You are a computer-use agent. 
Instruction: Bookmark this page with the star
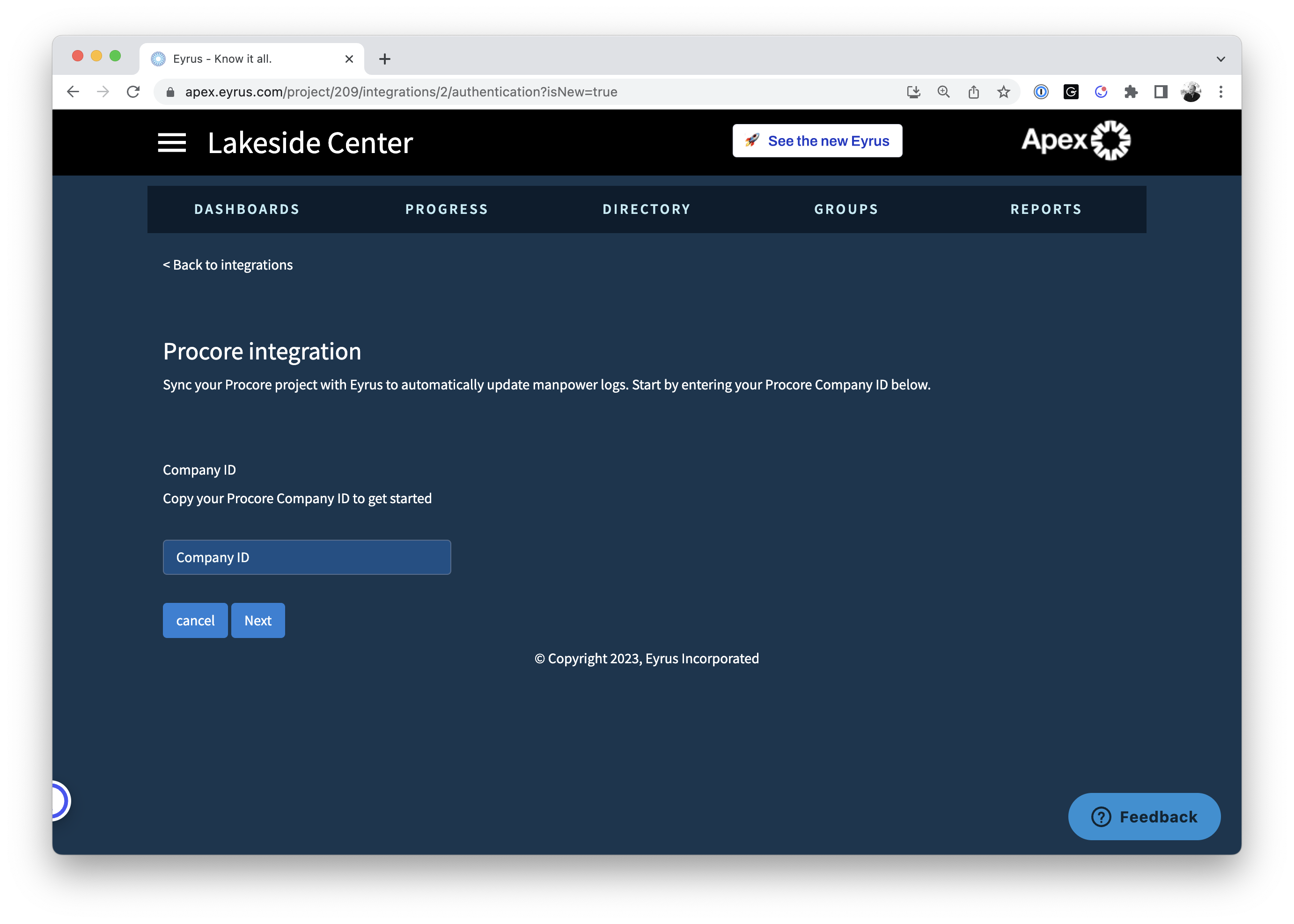1003,92
